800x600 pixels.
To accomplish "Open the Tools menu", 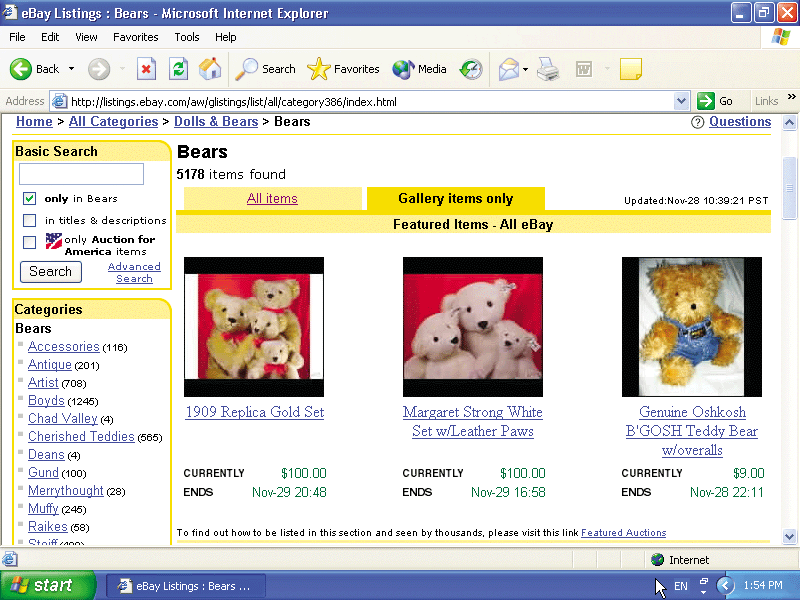I will pyautogui.click(x=187, y=37).
